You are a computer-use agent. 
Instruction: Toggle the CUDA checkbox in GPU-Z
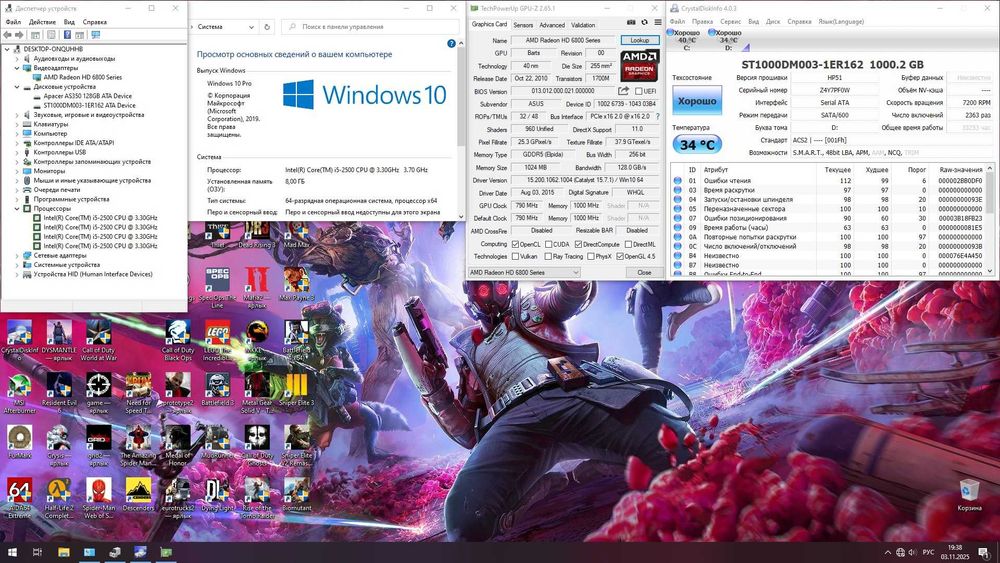548,244
